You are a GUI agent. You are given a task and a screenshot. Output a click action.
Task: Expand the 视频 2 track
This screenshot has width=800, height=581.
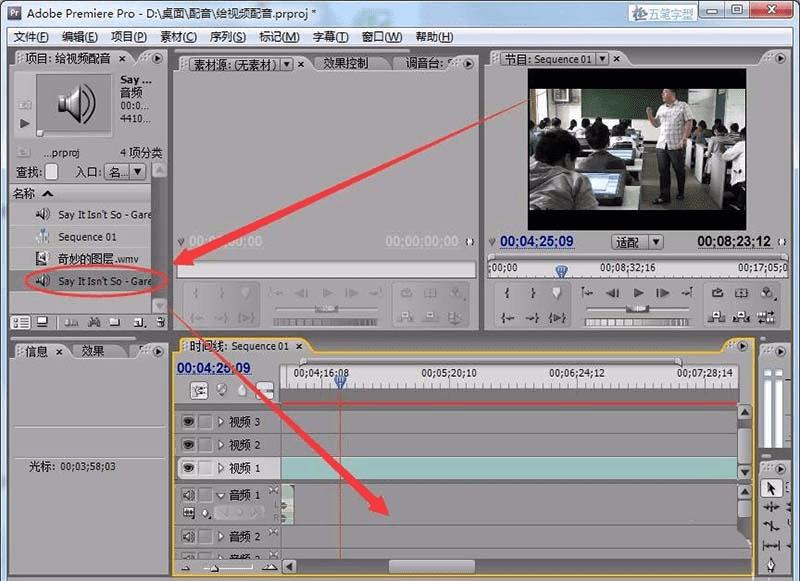pyautogui.click(x=221, y=445)
